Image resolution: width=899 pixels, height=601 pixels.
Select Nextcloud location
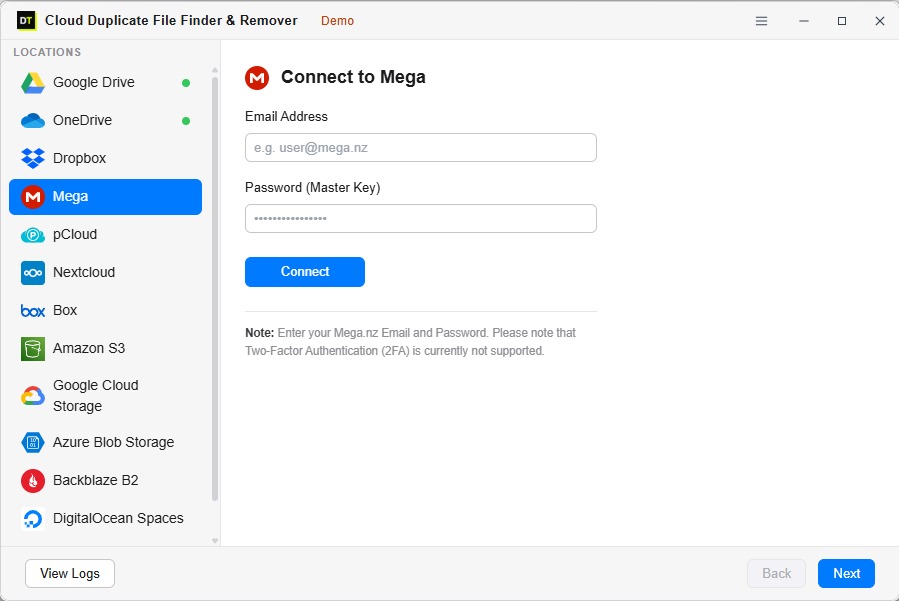click(x=105, y=272)
